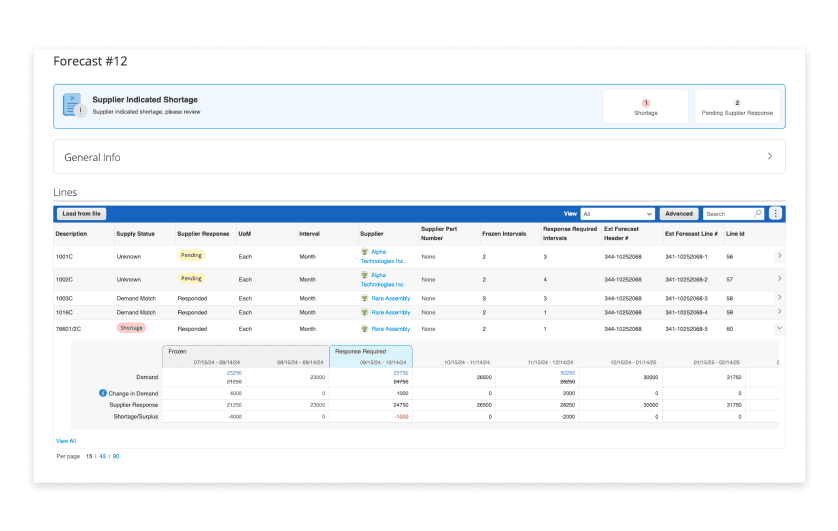Click the search magnifier icon
838x531 pixels.
coord(758,214)
